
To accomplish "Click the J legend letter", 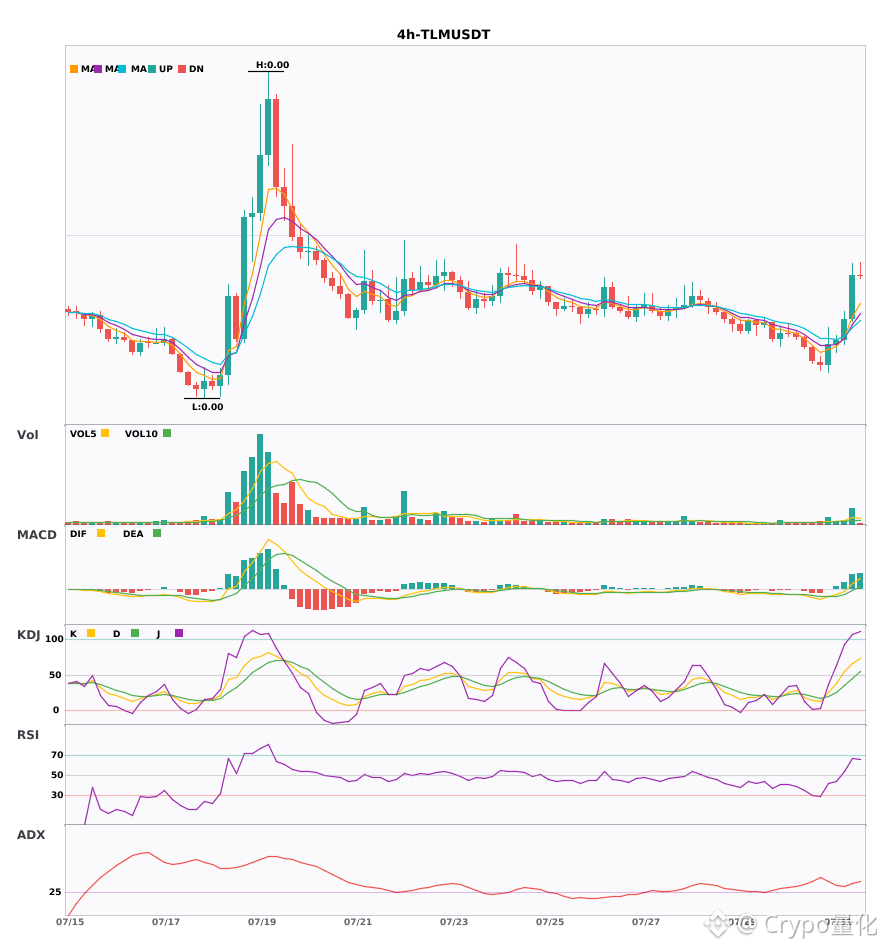I will 159,634.
